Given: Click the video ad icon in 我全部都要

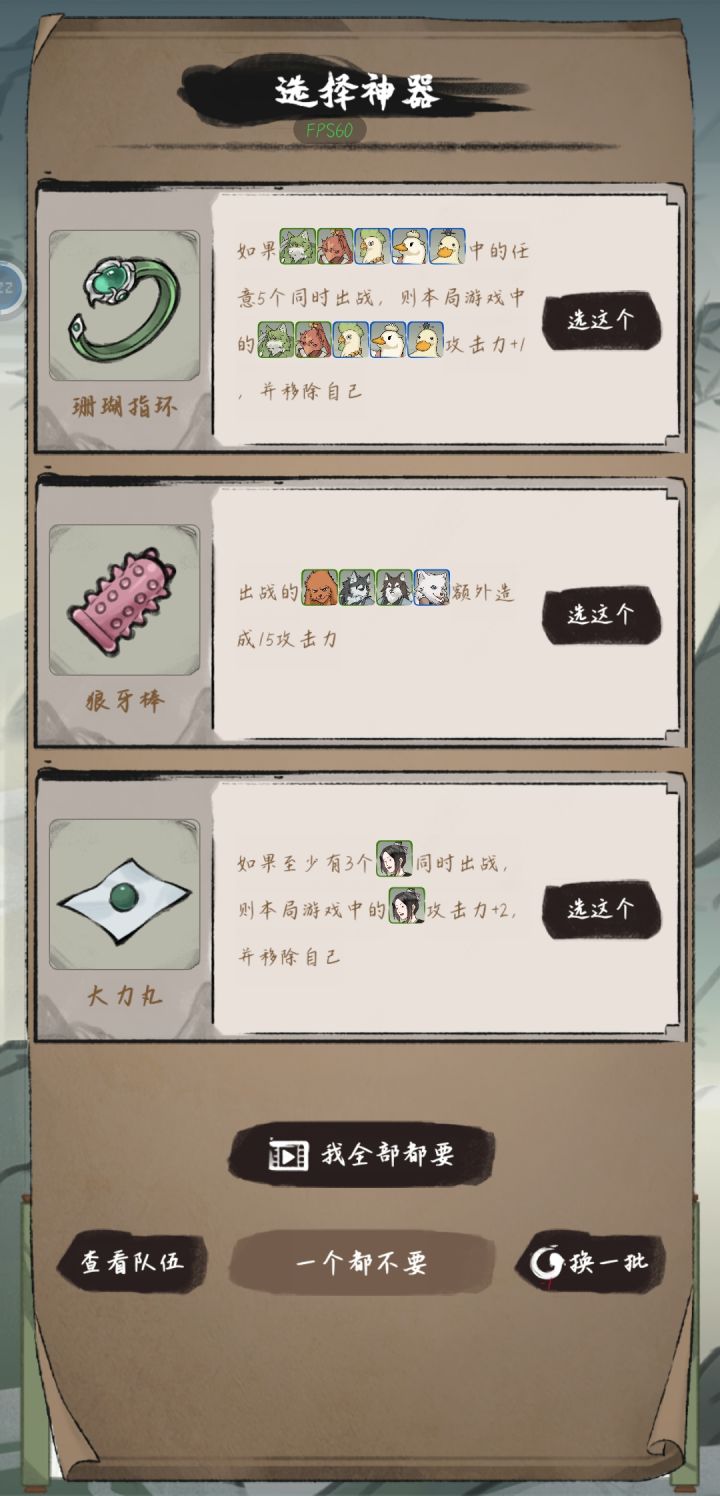Looking at the screenshot, I should click(x=288, y=1156).
